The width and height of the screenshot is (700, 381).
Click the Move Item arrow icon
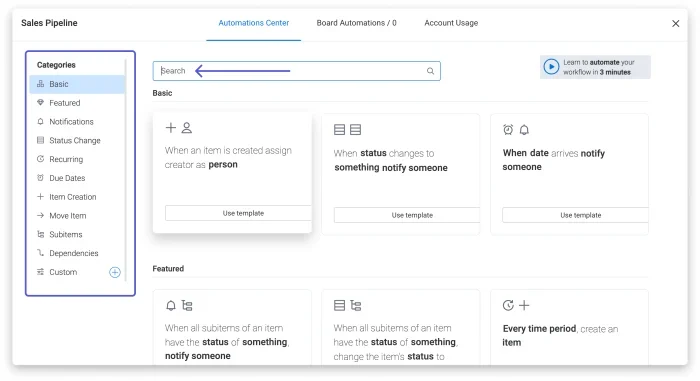pos(40,215)
